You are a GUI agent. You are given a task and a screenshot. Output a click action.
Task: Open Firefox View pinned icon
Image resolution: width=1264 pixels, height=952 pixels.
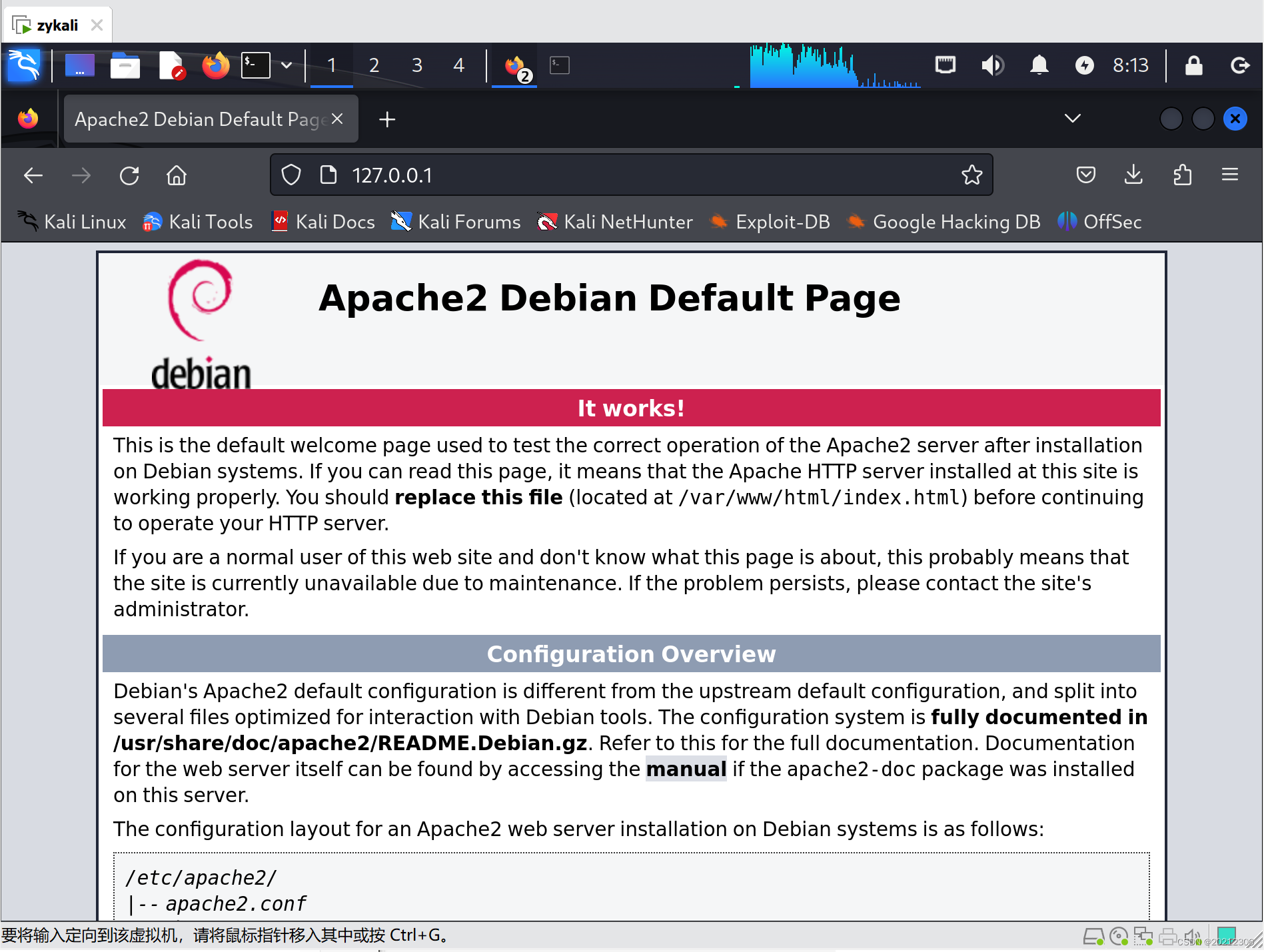coord(28,119)
